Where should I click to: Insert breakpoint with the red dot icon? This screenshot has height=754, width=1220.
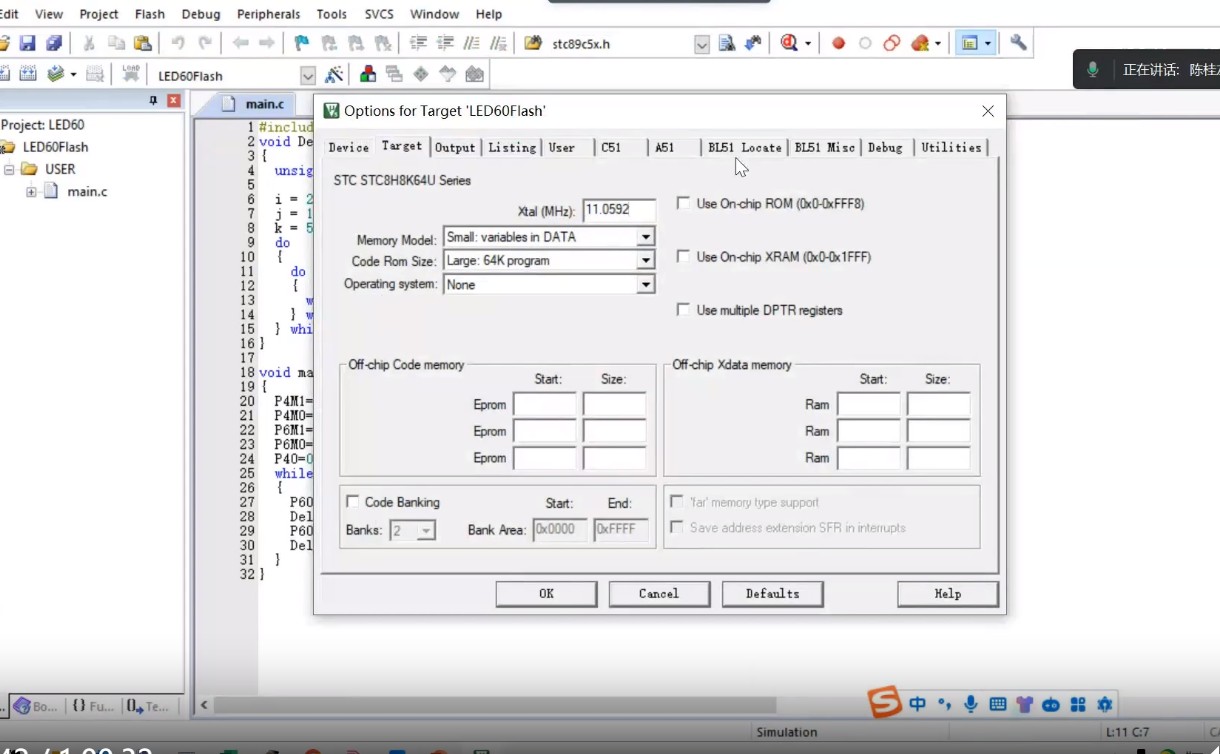[839, 43]
